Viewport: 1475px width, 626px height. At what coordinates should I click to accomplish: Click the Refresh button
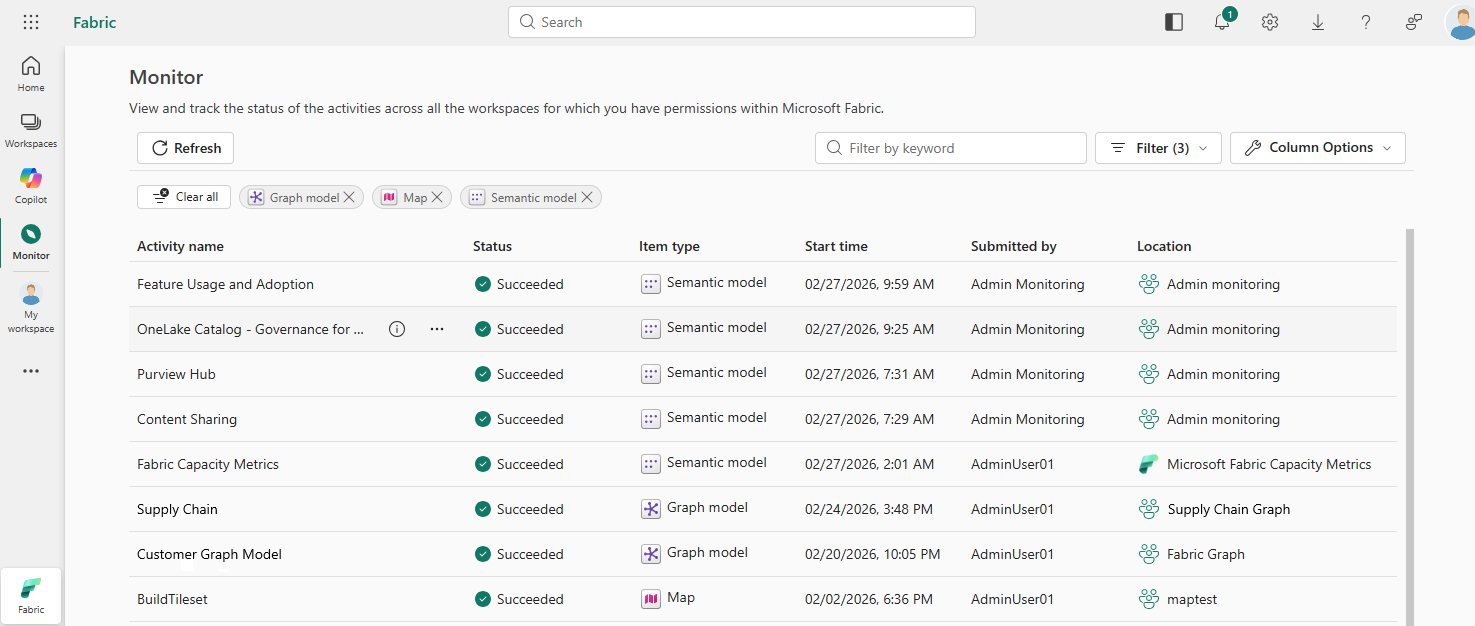click(186, 148)
